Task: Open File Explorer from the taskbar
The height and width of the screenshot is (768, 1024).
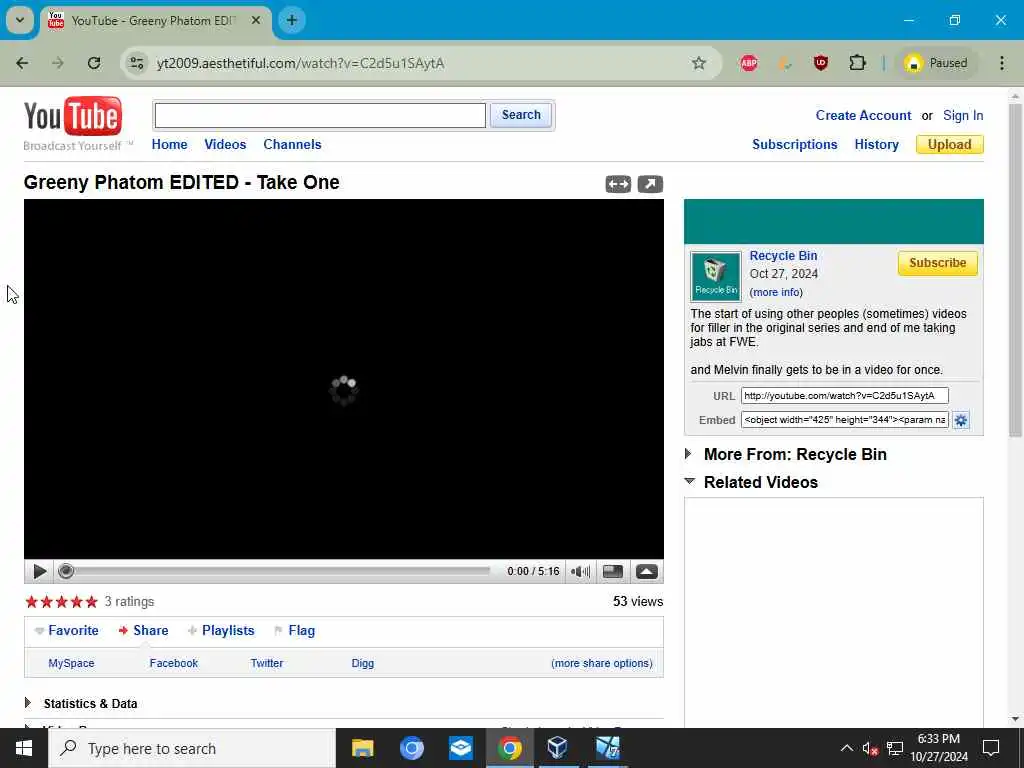Action: [362, 748]
